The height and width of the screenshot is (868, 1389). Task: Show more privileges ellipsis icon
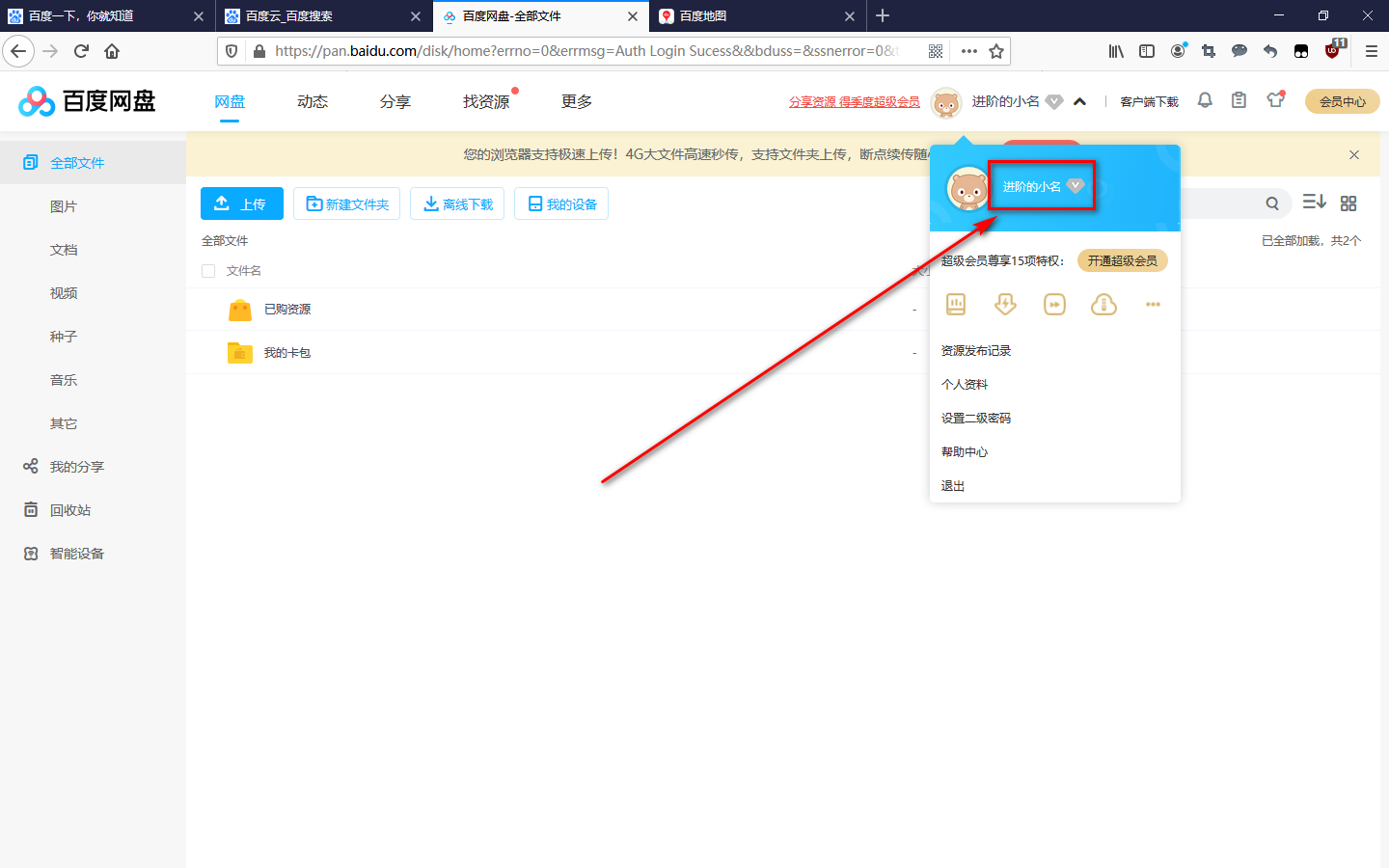[x=1153, y=305]
